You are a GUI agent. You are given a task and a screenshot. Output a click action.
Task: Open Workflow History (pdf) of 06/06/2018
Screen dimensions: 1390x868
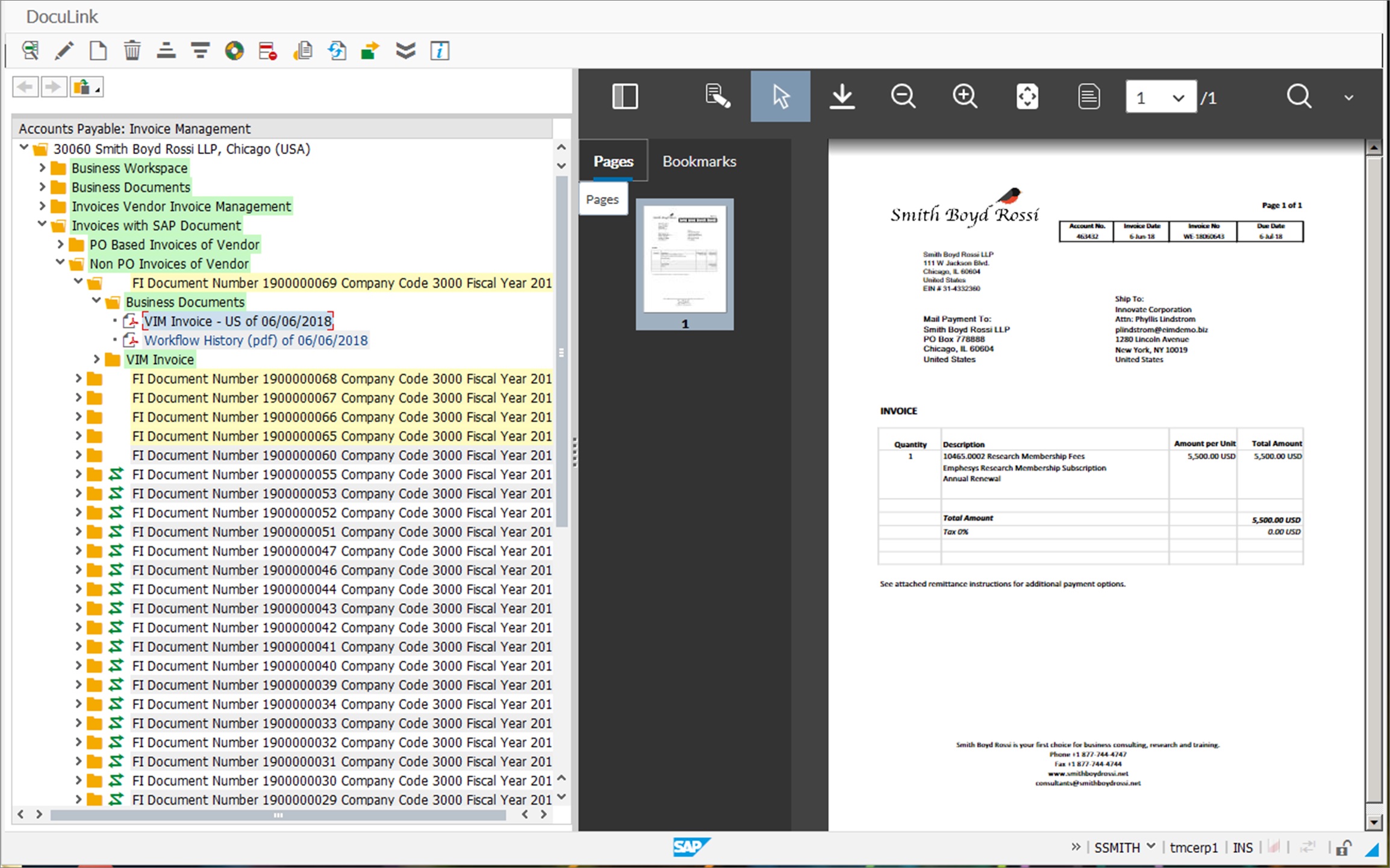(x=256, y=340)
